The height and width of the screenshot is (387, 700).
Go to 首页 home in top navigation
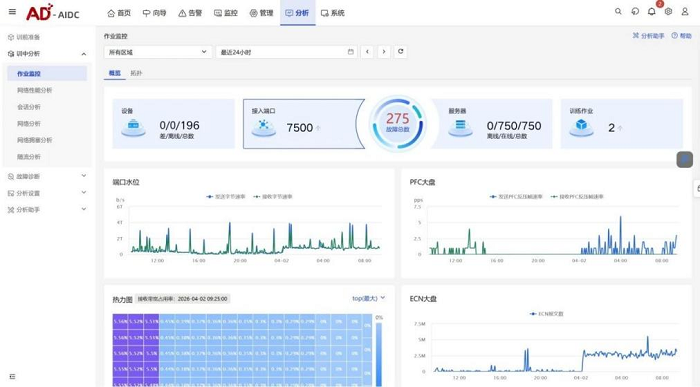[119, 13]
